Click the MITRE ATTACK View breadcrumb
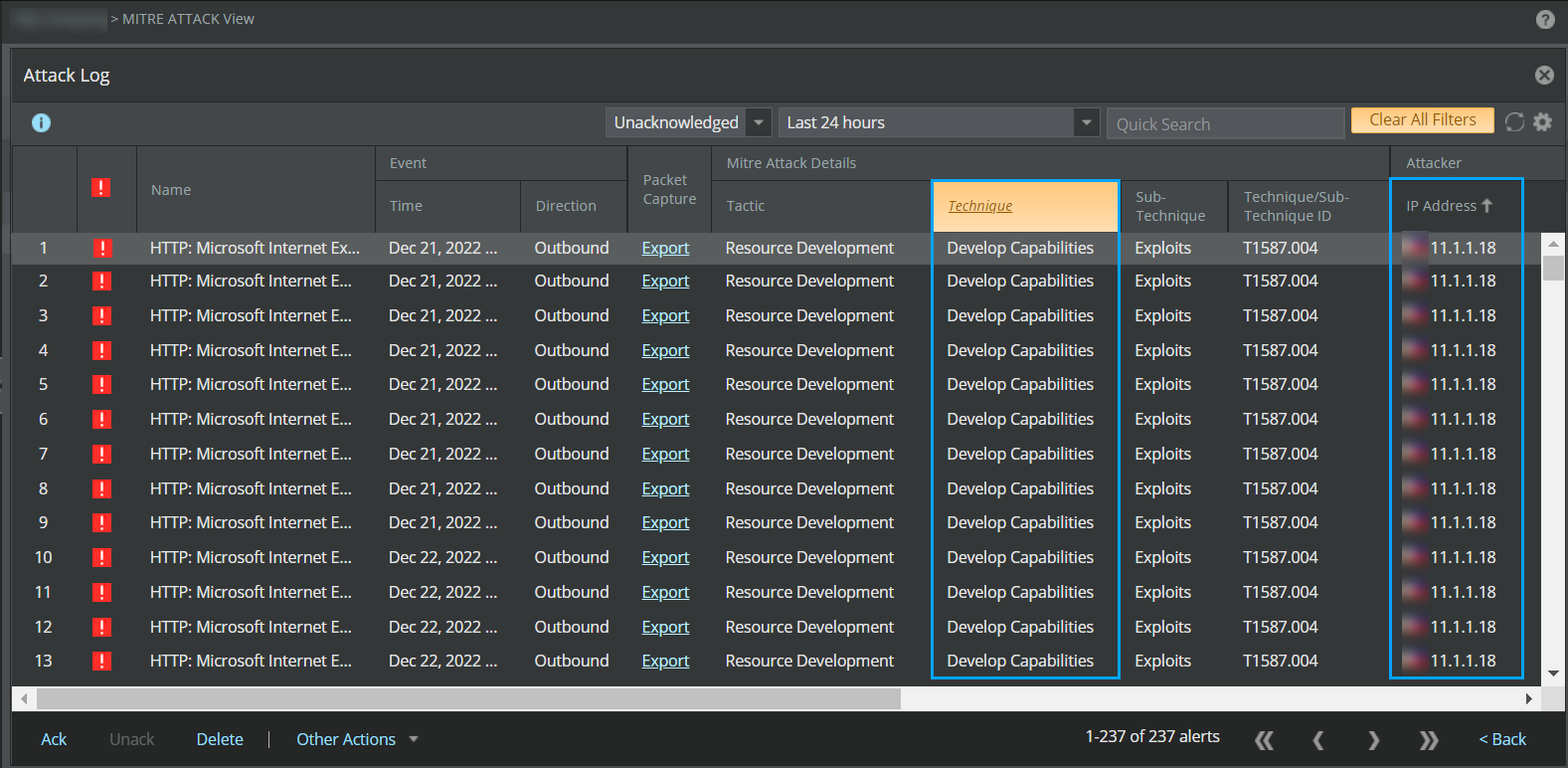The height and width of the screenshot is (768, 1568). tap(188, 19)
